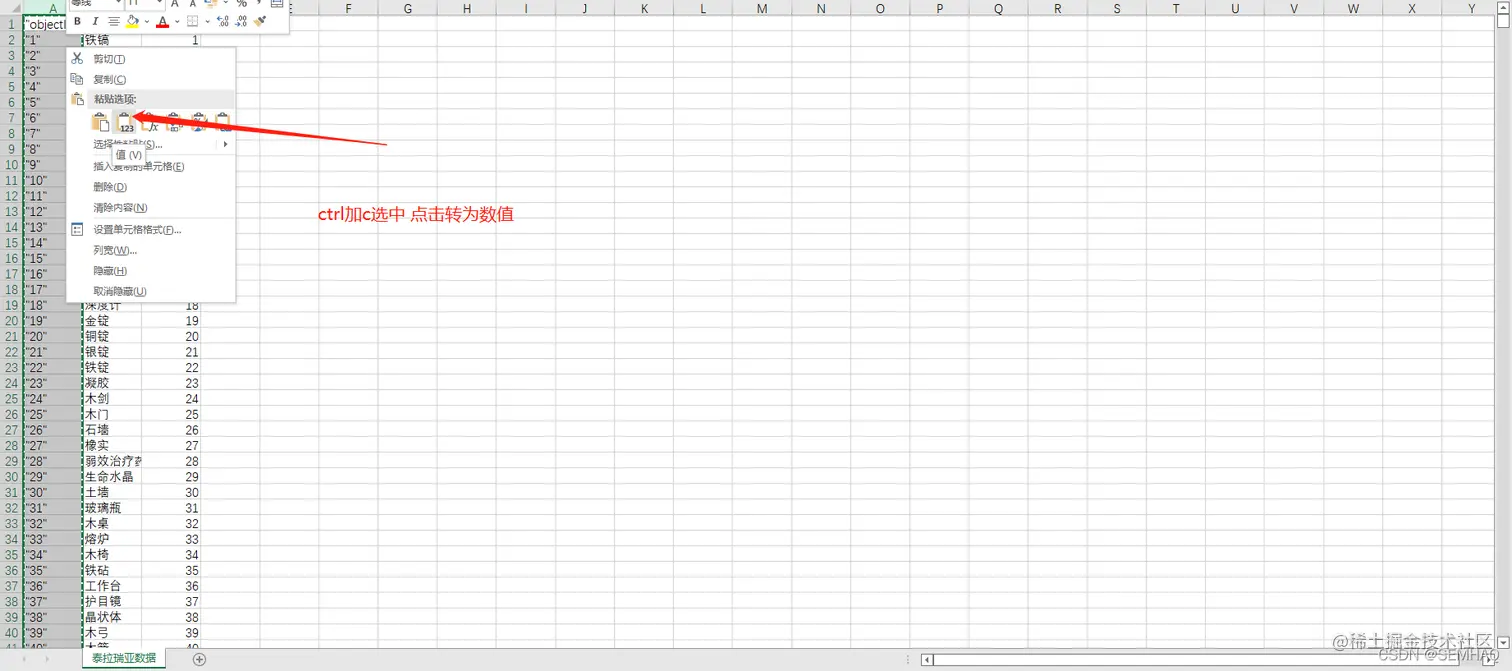Image resolution: width=1512 pixels, height=671 pixels.
Task: Select cell containing 晶状体
Action: 112,617
